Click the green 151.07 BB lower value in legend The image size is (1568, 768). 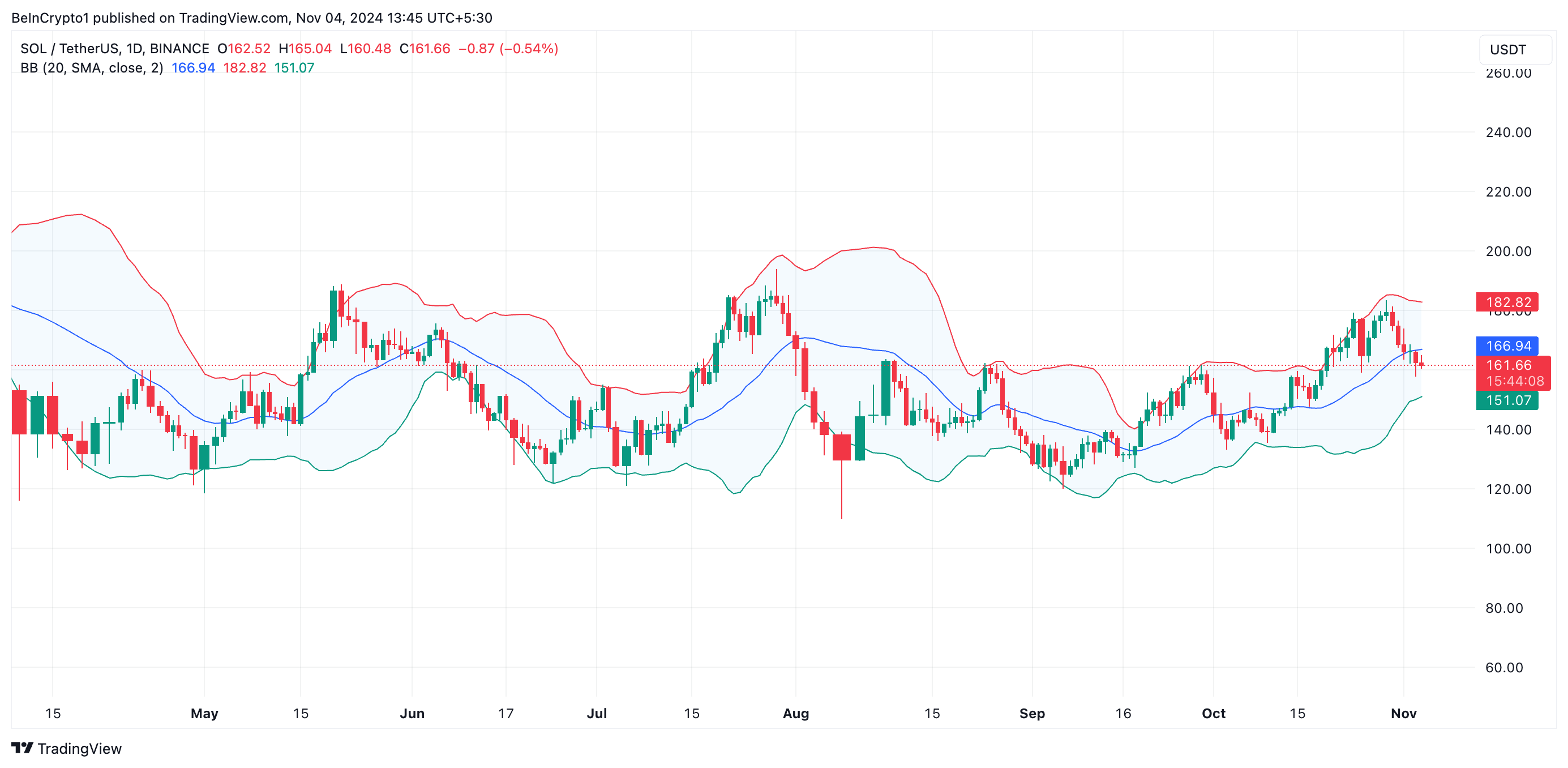(294, 67)
